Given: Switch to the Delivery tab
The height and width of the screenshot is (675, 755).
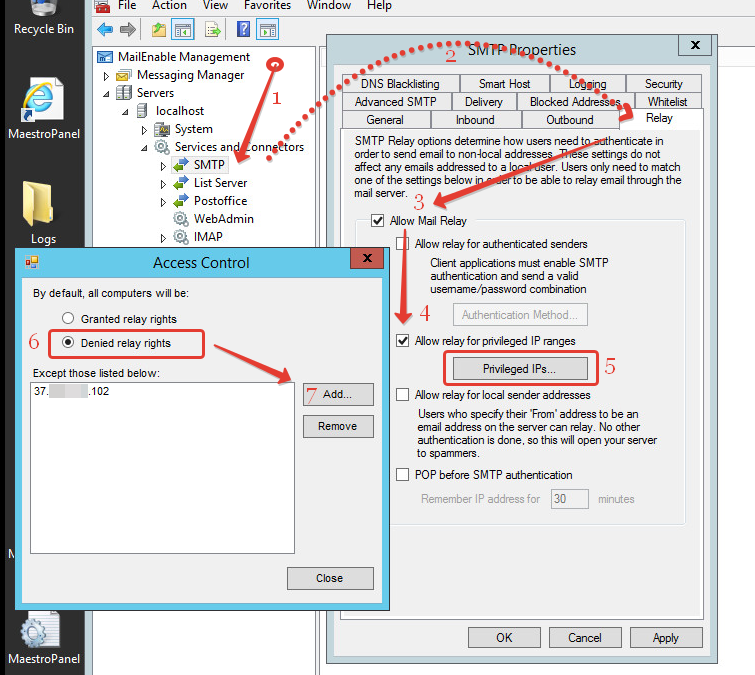Looking at the screenshot, I should click(x=483, y=102).
